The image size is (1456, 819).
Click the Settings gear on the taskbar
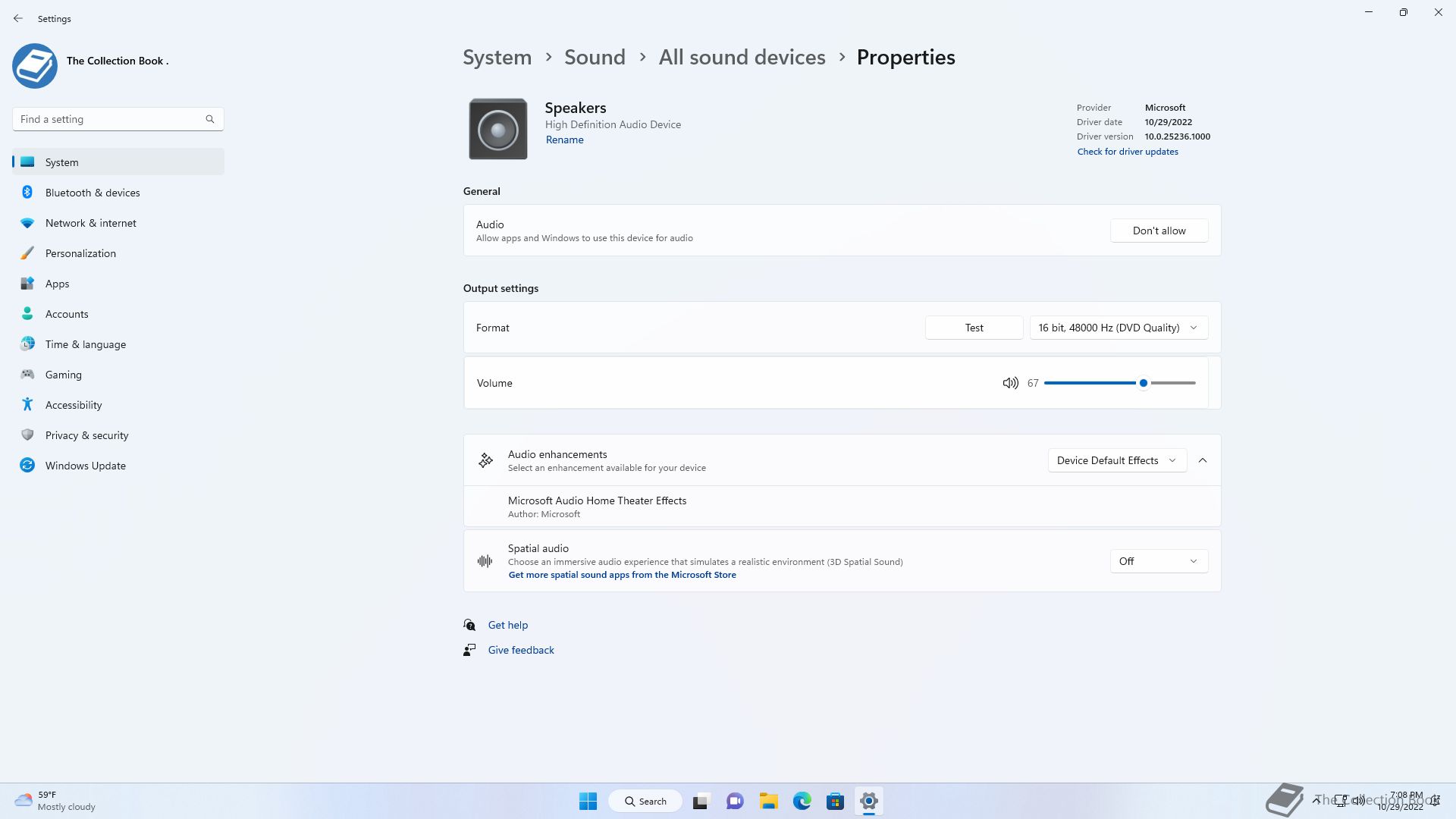(869, 801)
